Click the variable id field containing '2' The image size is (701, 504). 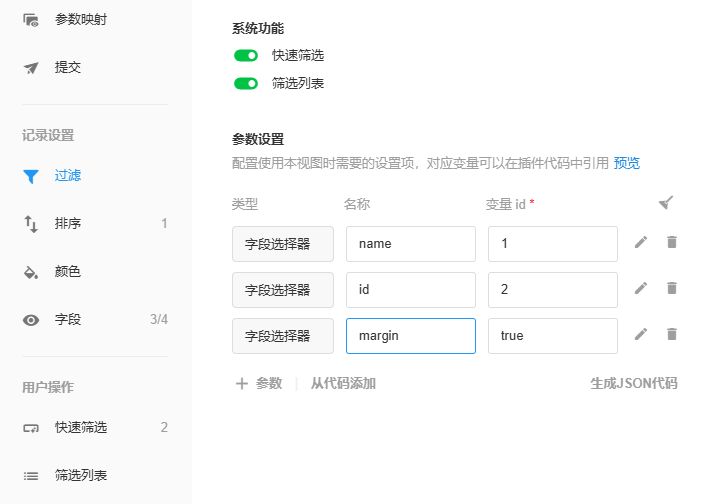coord(553,290)
